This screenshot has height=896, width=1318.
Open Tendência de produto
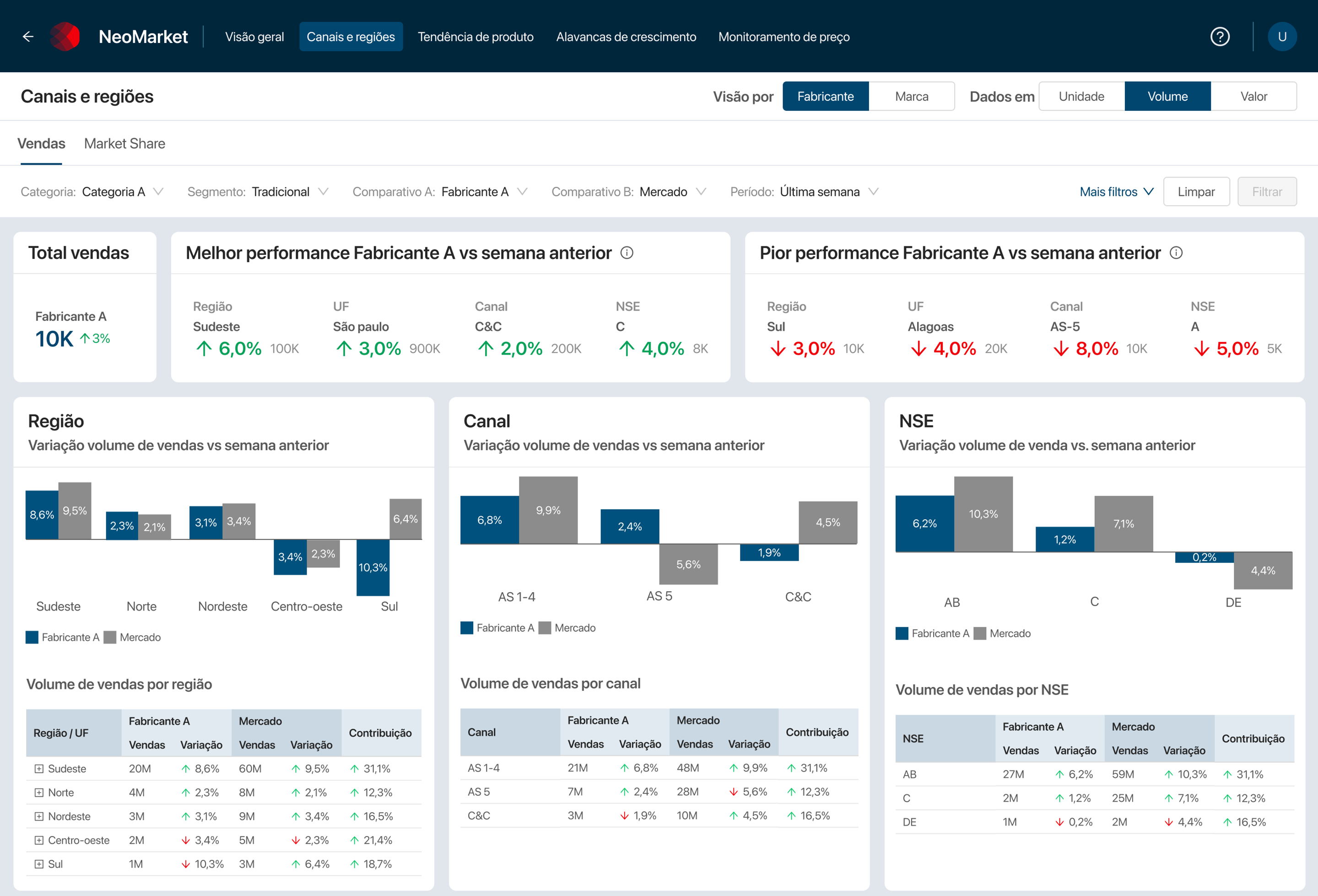click(x=475, y=37)
